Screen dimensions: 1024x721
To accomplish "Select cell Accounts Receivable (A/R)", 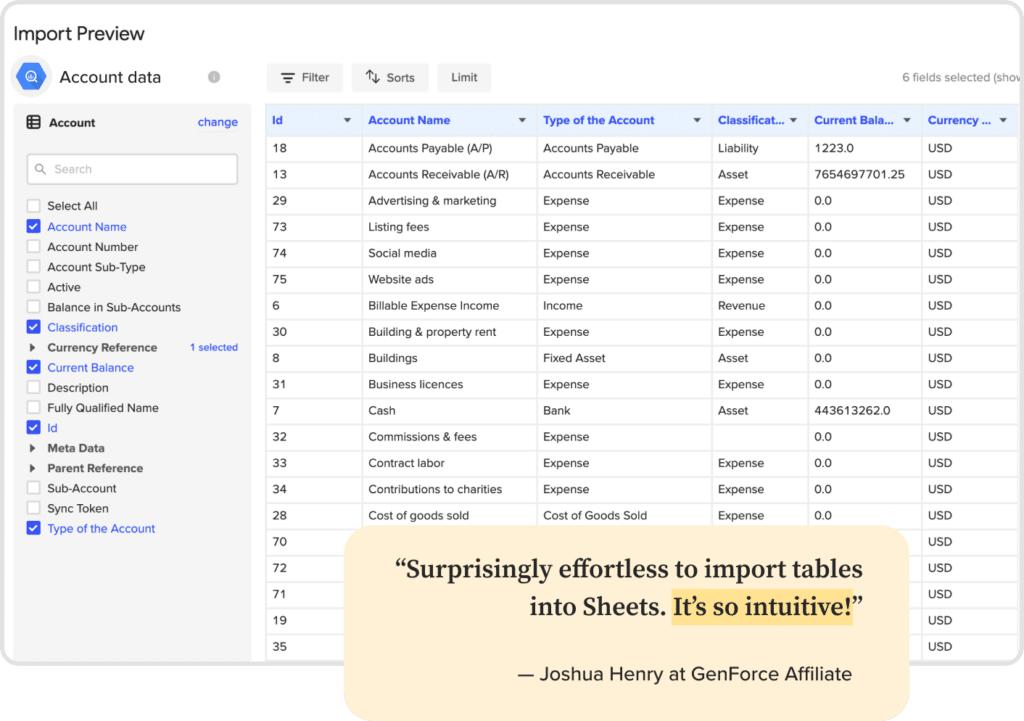I will coord(449,174).
